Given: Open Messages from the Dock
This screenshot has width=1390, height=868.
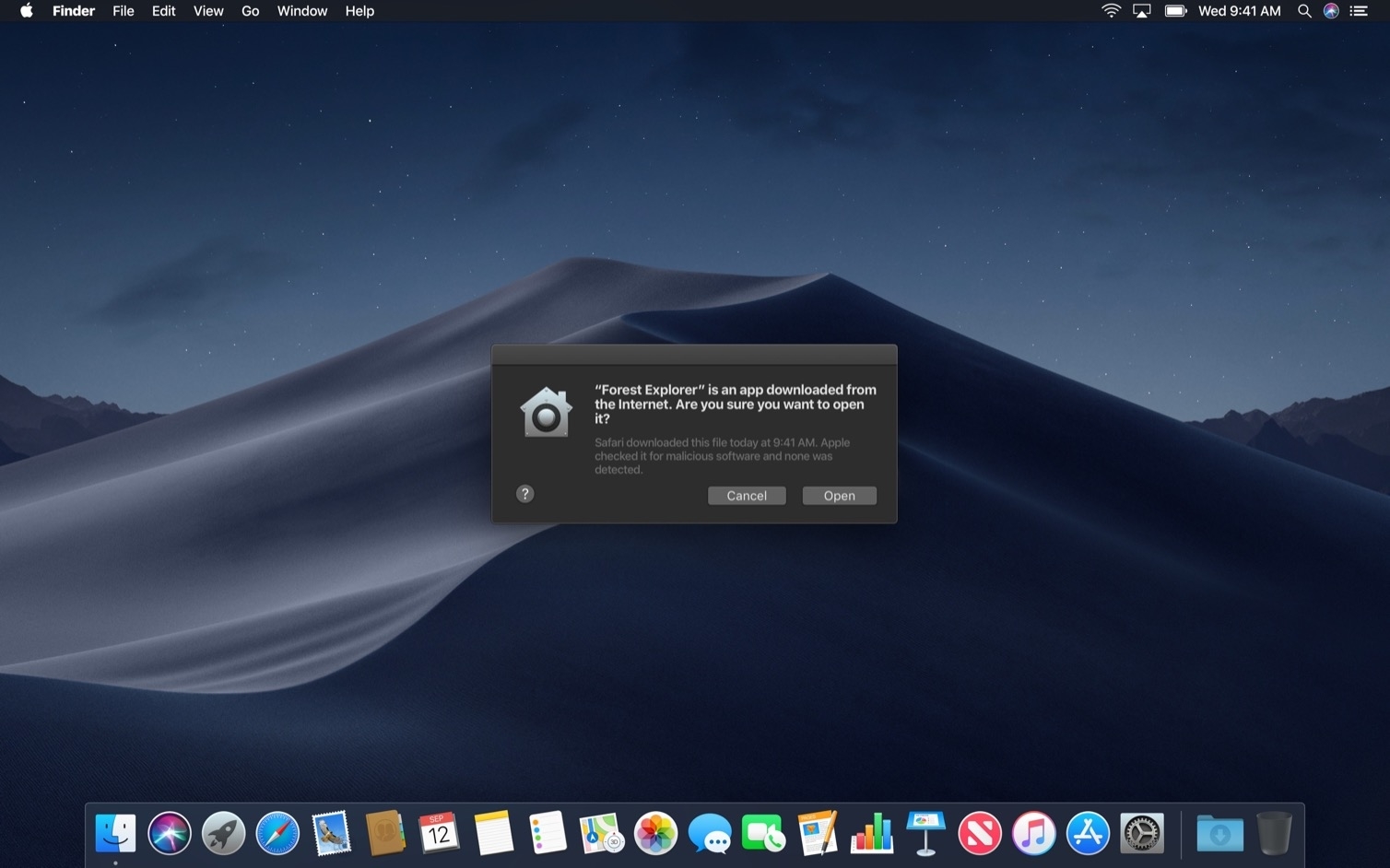Looking at the screenshot, I should tap(710, 834).
